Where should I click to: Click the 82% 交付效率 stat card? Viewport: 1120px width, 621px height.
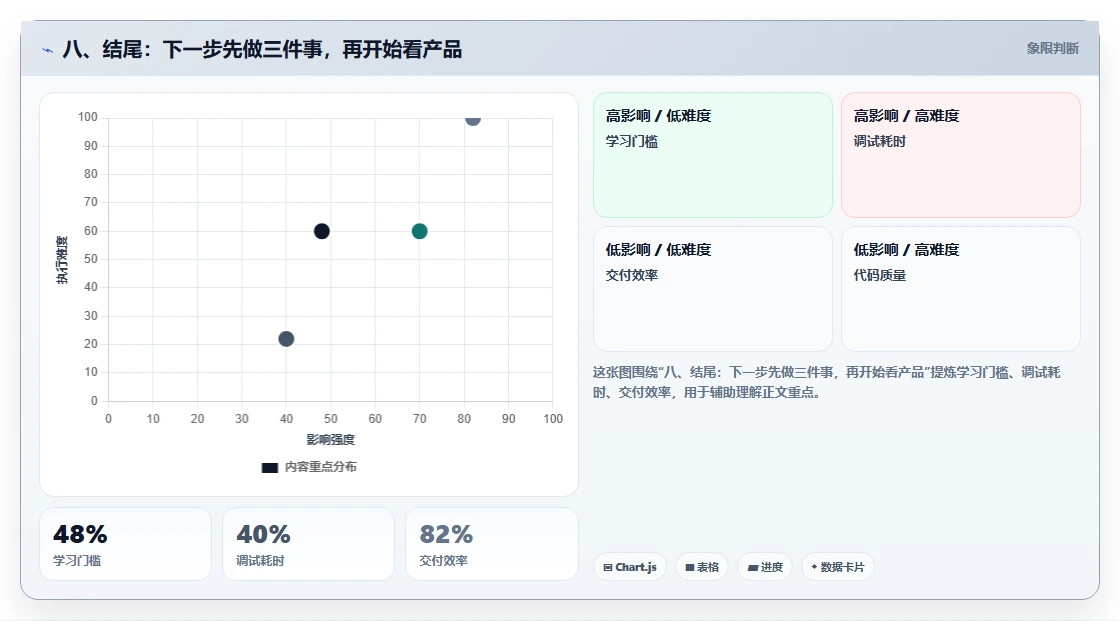[491, 544]
